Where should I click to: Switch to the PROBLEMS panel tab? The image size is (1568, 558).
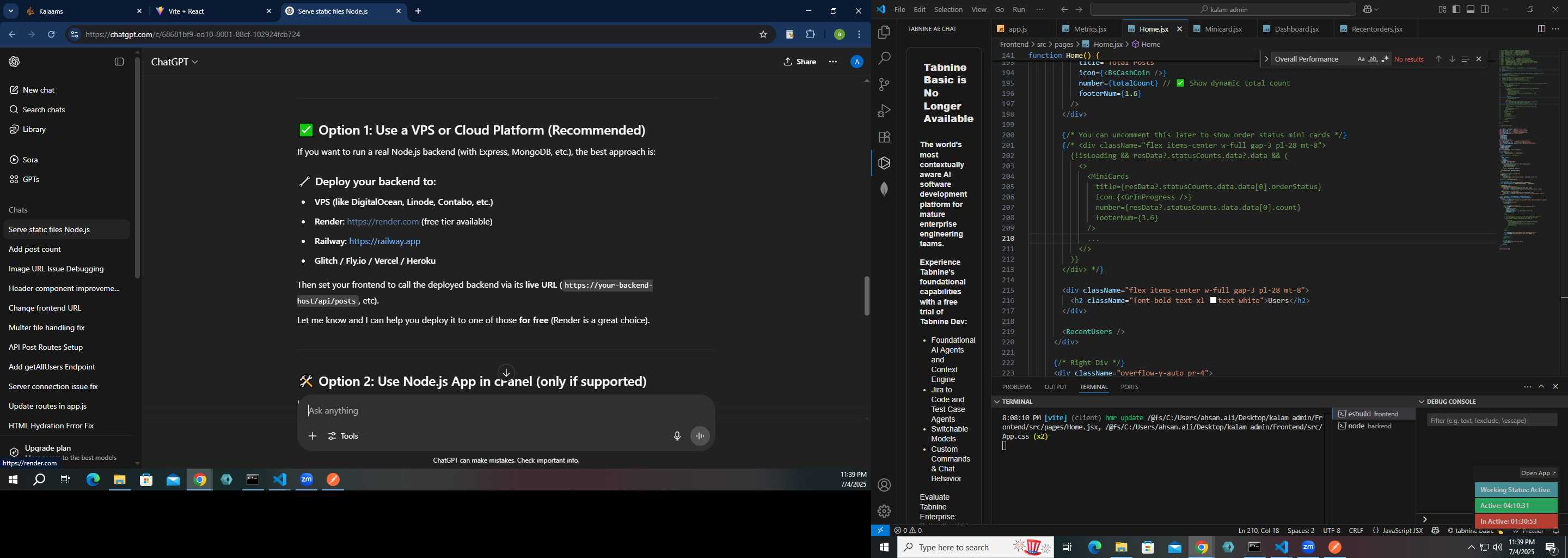1016,387
